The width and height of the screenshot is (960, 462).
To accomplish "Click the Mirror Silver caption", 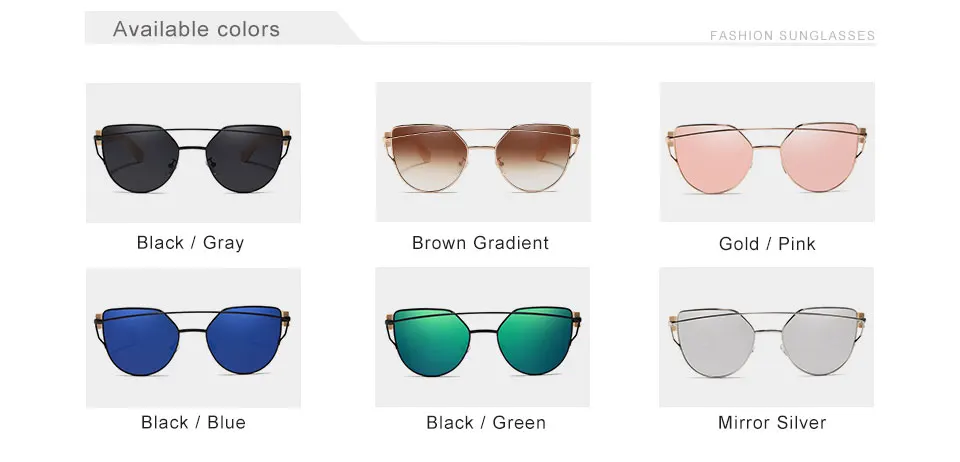I will (772, 422).
